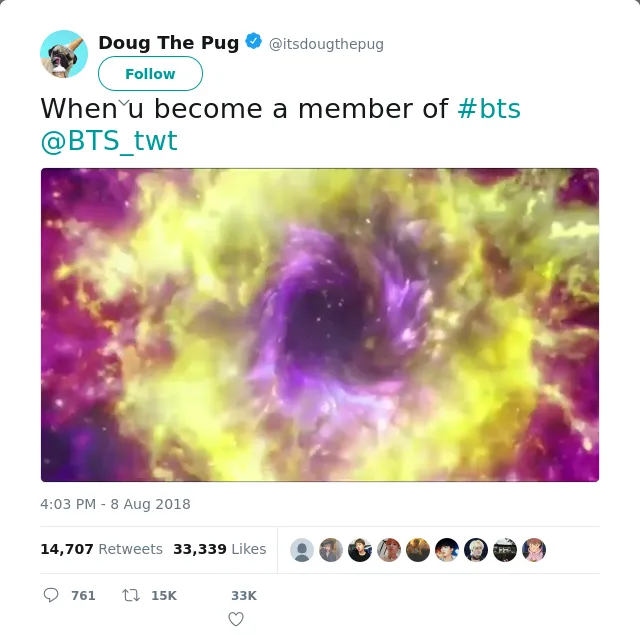Click the reply speech bubble icon
This screenshot has width=640, height=635.
click(51, 595)
